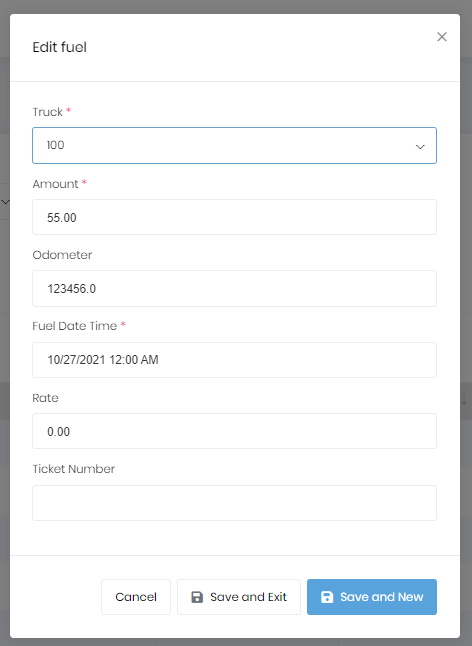Viewport: 472px width, 646px height.
Task: Close the Edit fuel dialog with the X
Action: point(442,37)
